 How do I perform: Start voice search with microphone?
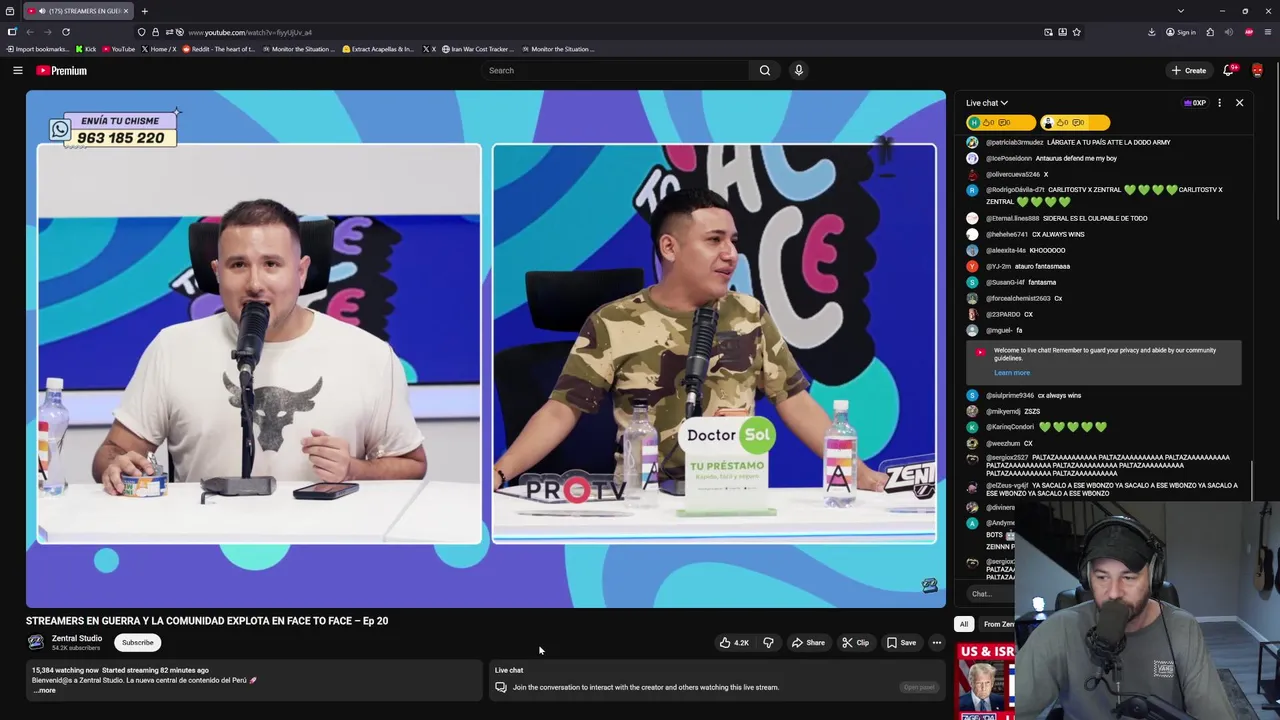click(798, 70)
